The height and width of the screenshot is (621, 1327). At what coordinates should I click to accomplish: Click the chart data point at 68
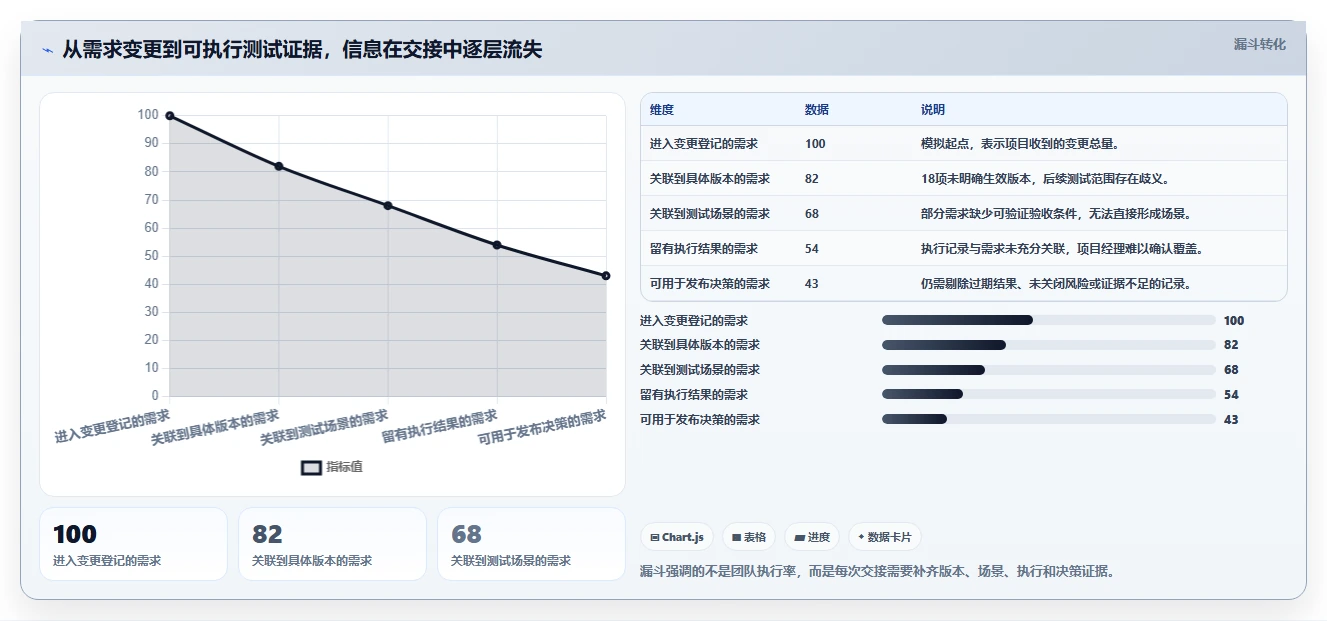click(388, 206)
